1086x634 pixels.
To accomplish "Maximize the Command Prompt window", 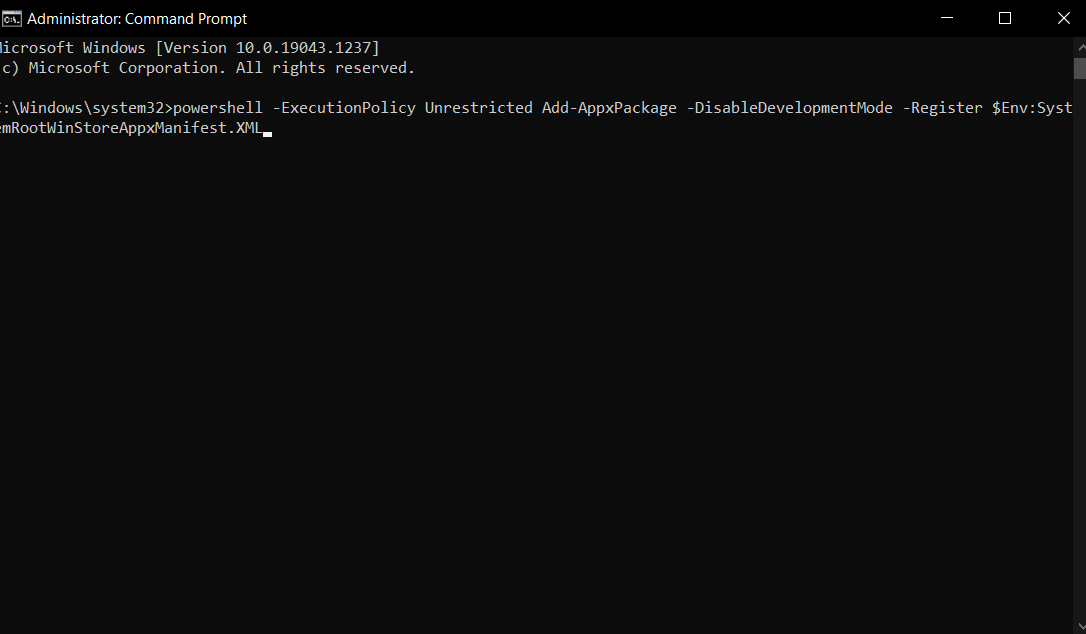I will point(1005,18).
